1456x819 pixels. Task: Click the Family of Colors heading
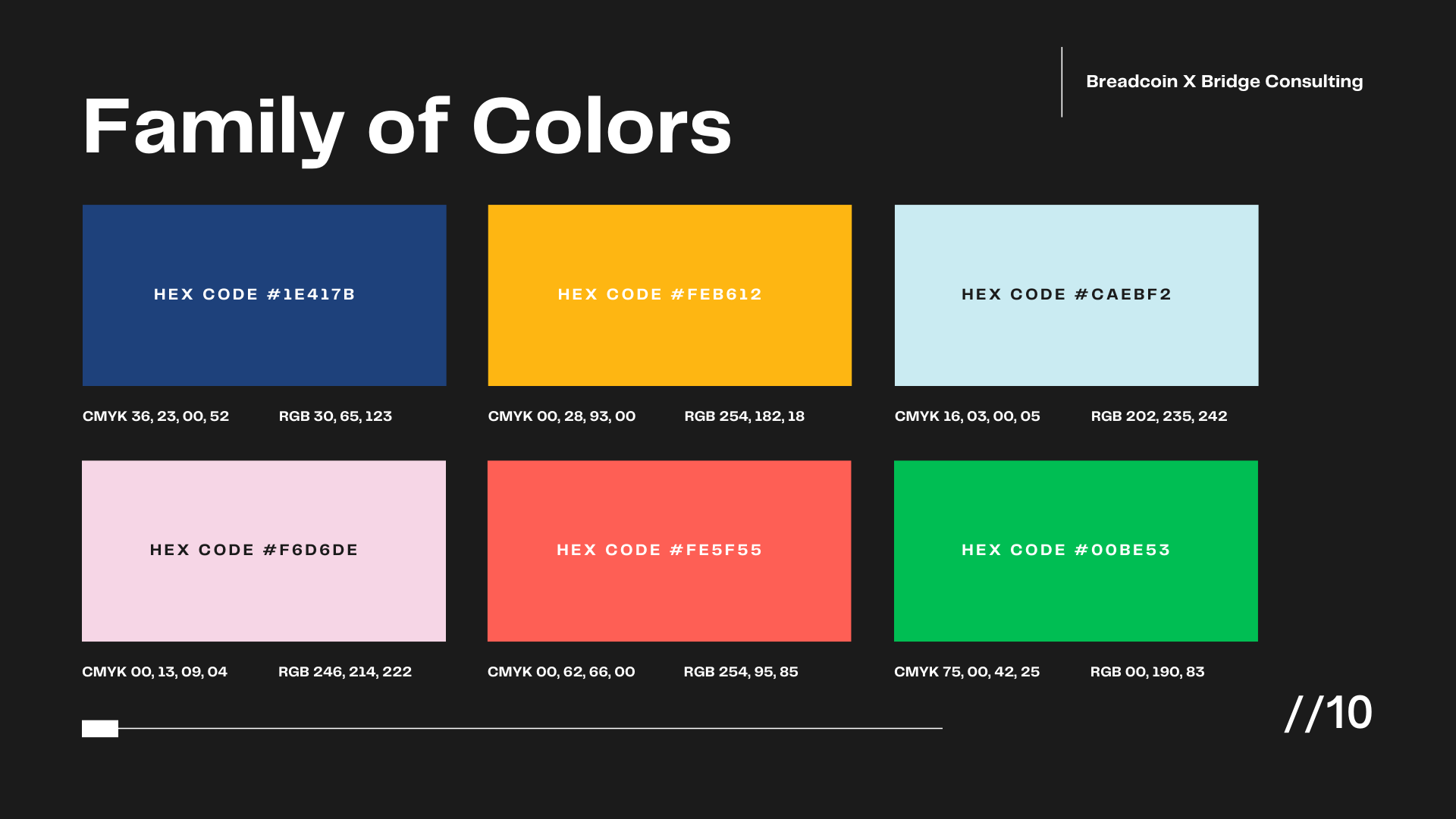pos(406,127)
